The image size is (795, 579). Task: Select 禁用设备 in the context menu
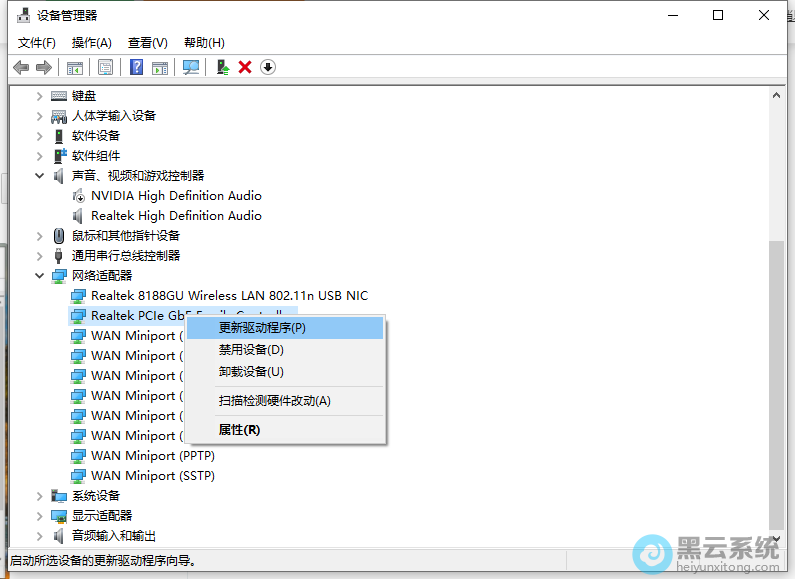251,350
